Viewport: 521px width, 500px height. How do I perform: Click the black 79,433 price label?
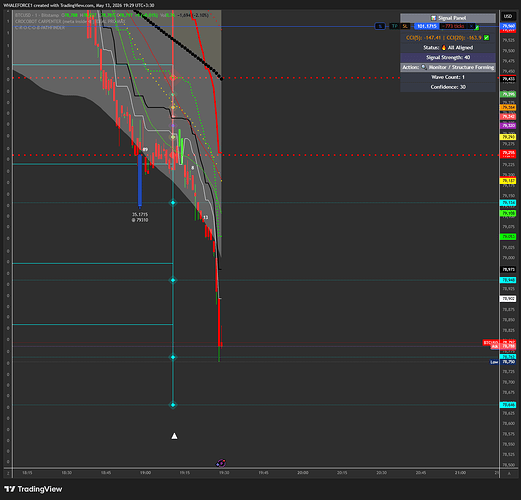(508, 79)
